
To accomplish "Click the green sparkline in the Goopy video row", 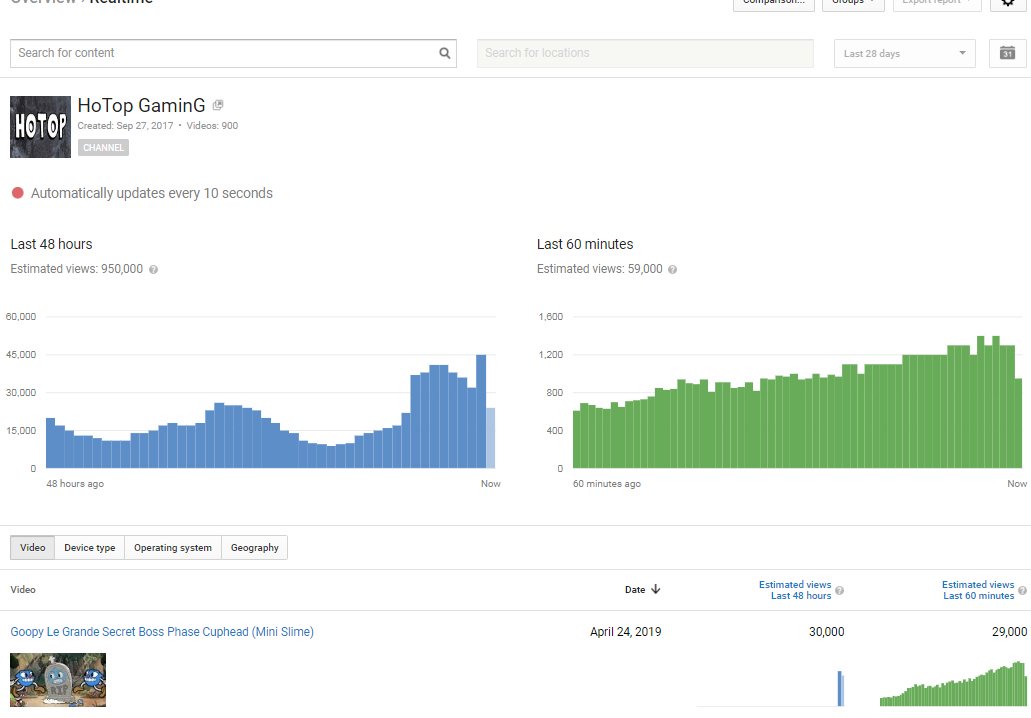I will [x=953, y=684].
